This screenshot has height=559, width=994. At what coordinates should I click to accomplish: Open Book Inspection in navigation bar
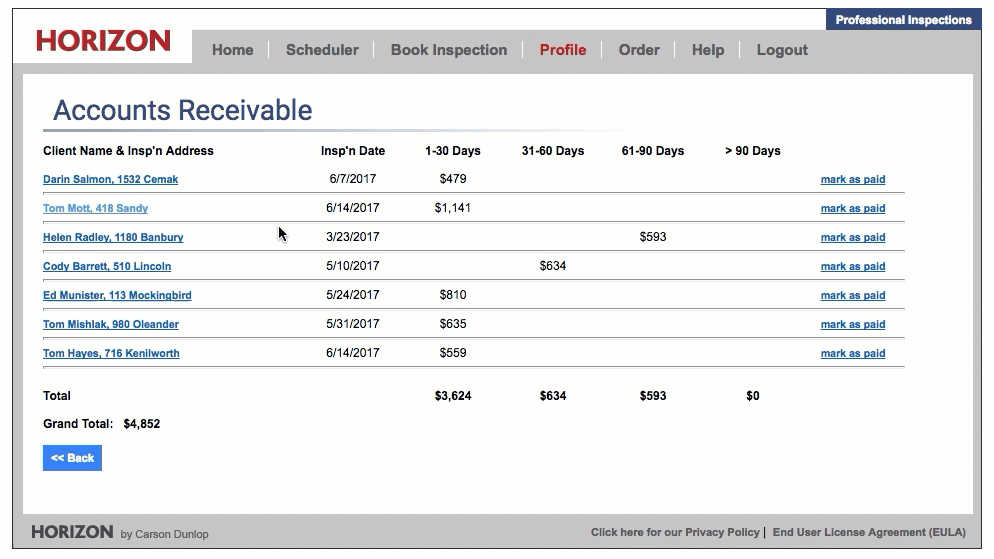448,50
